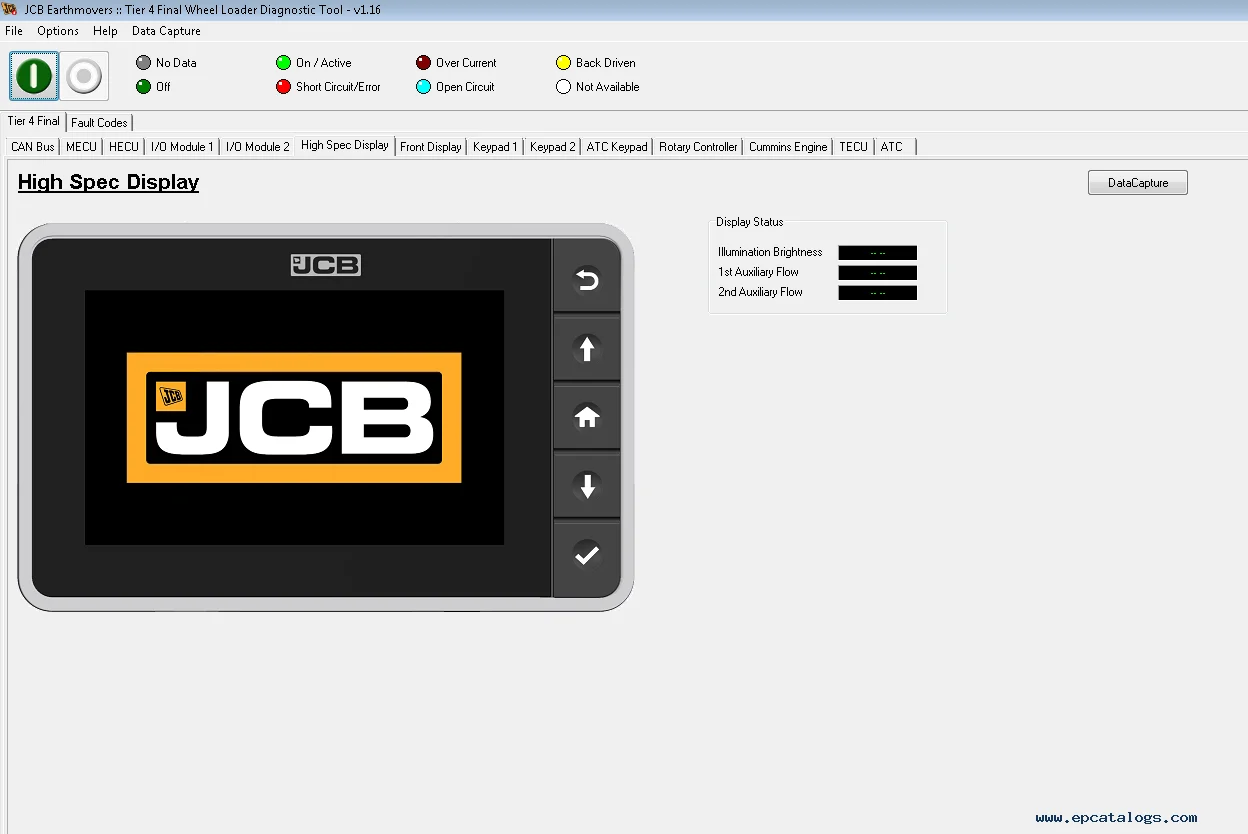
Task: Click the DataCapture button
Action: 1137,182
